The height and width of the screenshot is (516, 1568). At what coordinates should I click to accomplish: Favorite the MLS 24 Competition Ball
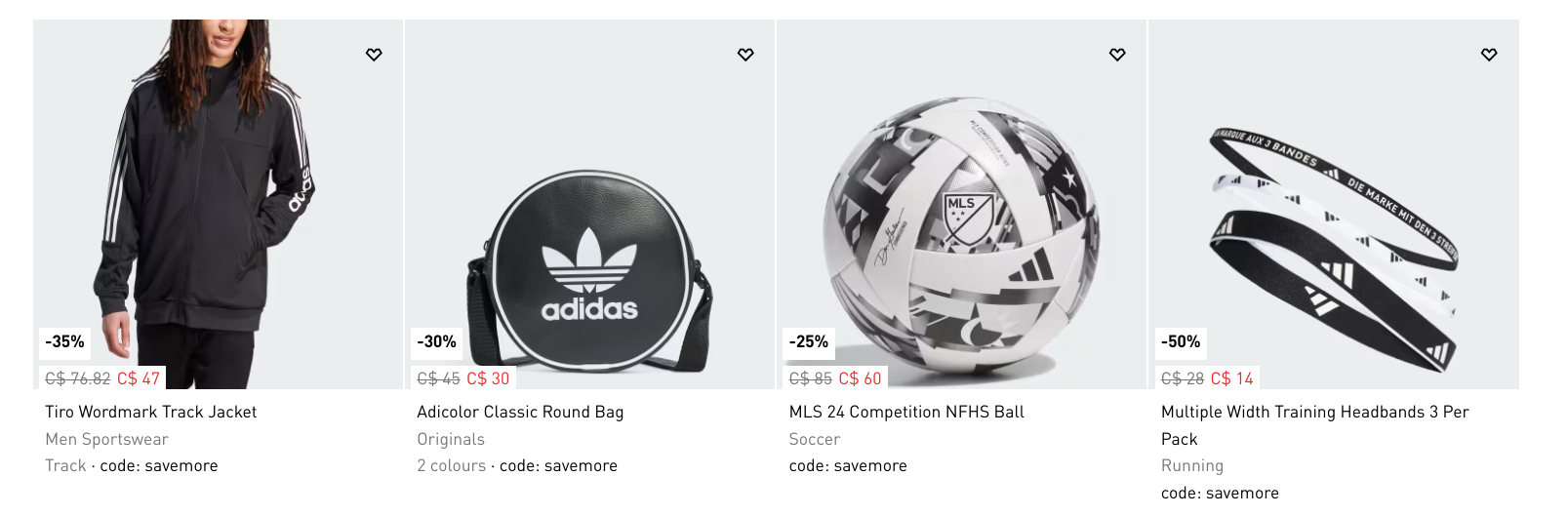click(1117, 55)
